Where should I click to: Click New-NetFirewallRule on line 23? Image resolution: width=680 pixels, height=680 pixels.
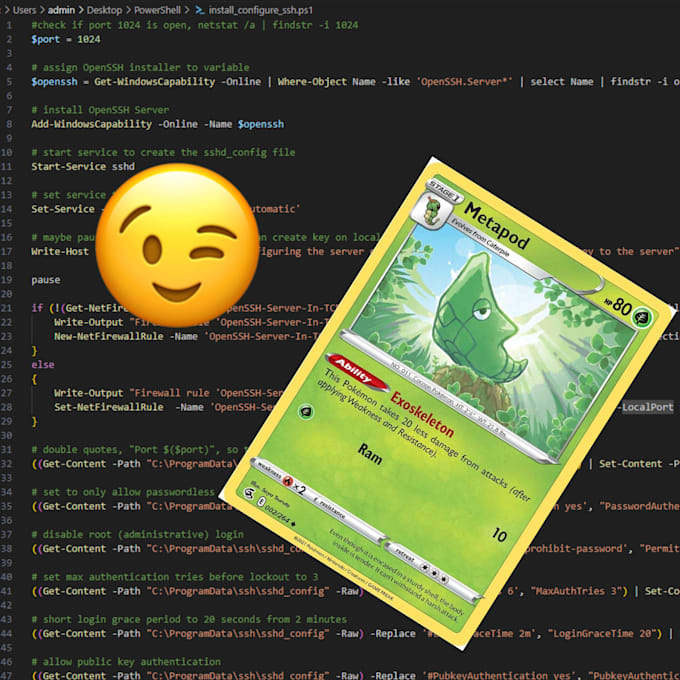(x=108, y=337)
